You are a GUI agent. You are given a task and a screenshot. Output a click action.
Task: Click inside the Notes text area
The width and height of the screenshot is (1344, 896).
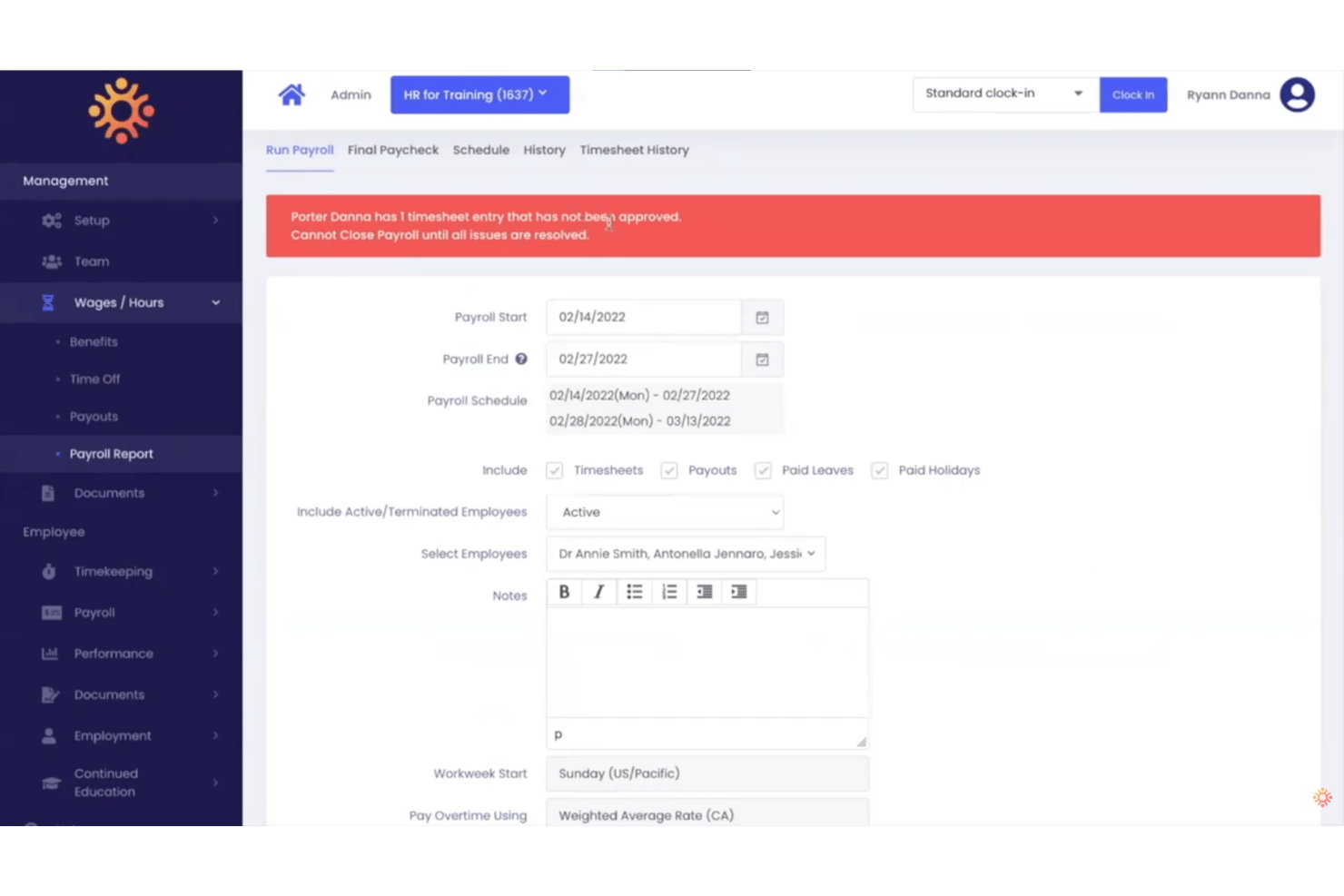click(x=707, y=662)
